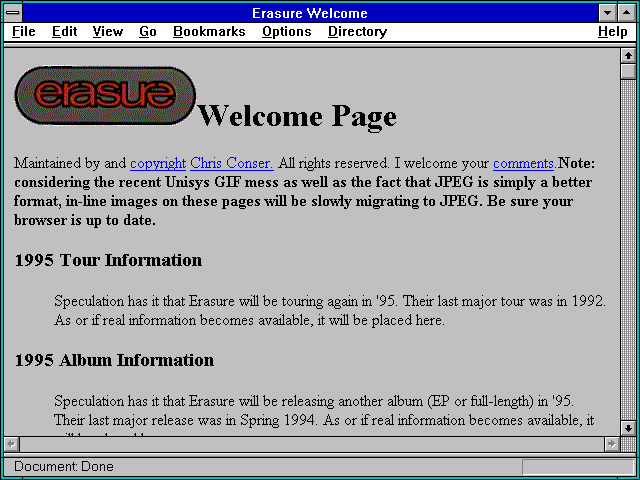
Task: Click the 'Document: Done' status text
Action: pyautogui.click(x=64, y=466)
